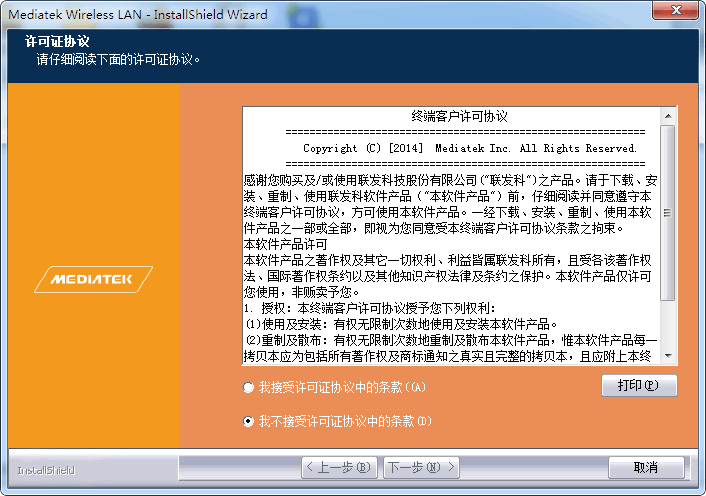Click the line starting (2)重制及散布
The height and width of the screenshot is (496, 706).
click(451, 340)
